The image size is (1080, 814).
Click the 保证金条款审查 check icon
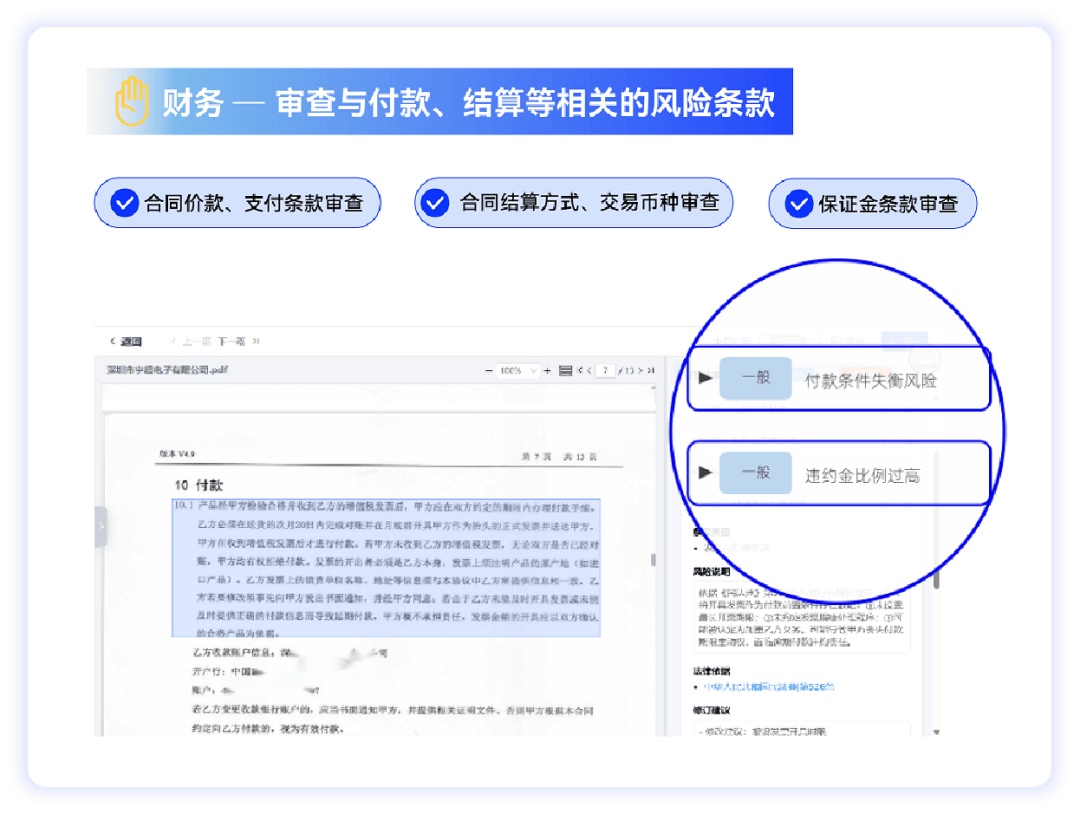(799, 204)
